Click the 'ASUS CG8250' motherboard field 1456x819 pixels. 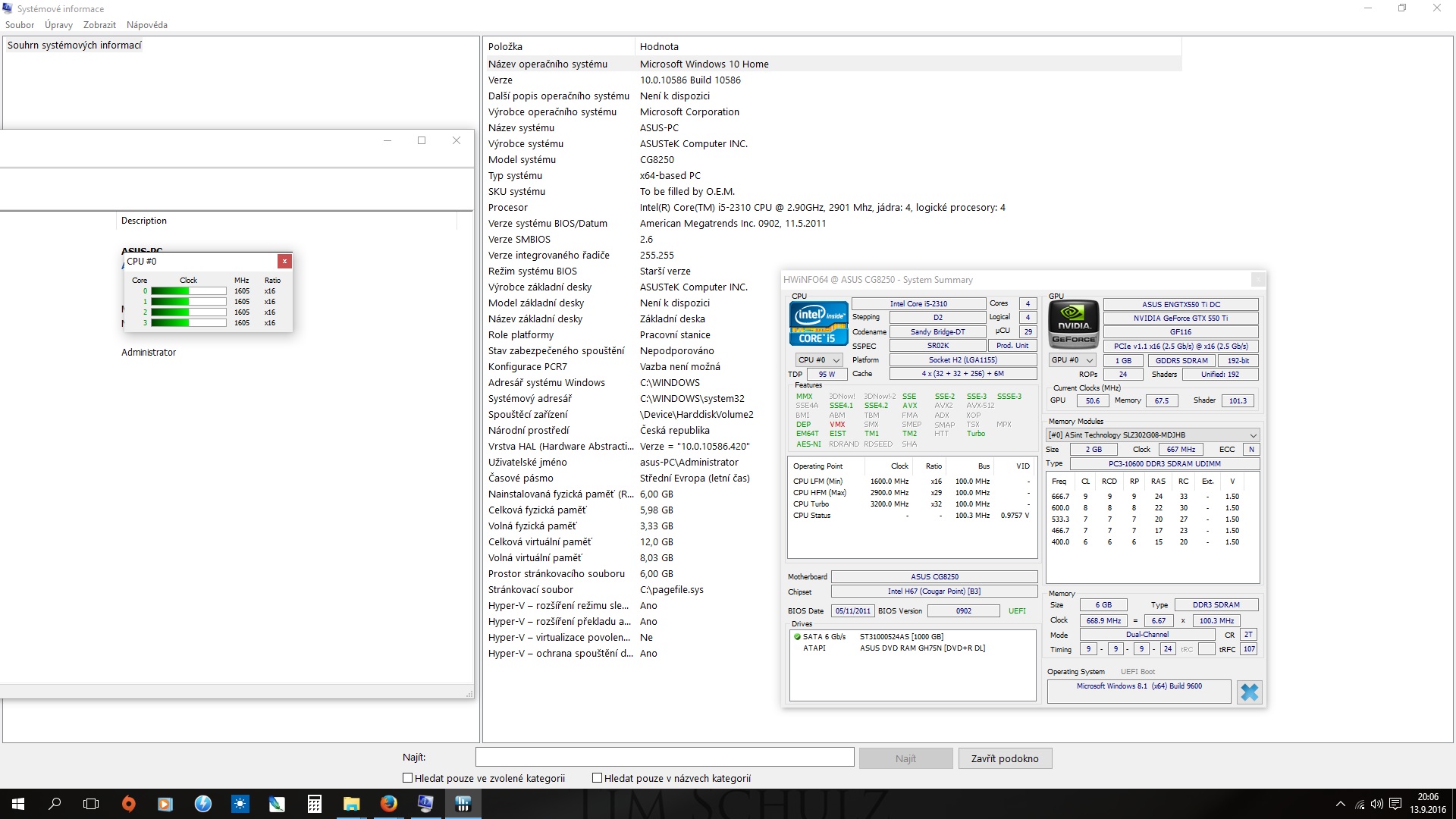(934, 577)
